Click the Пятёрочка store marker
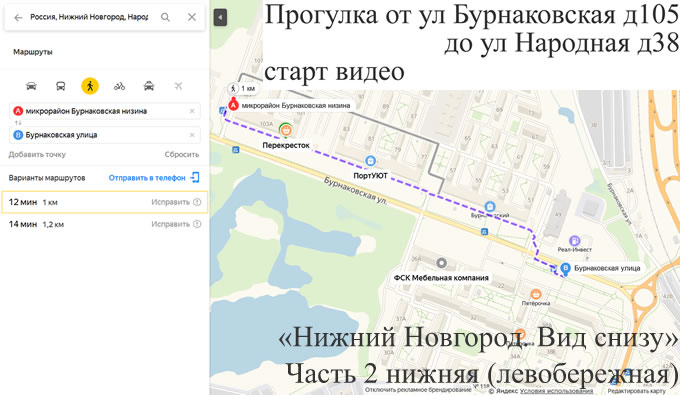 coord(536,294)
